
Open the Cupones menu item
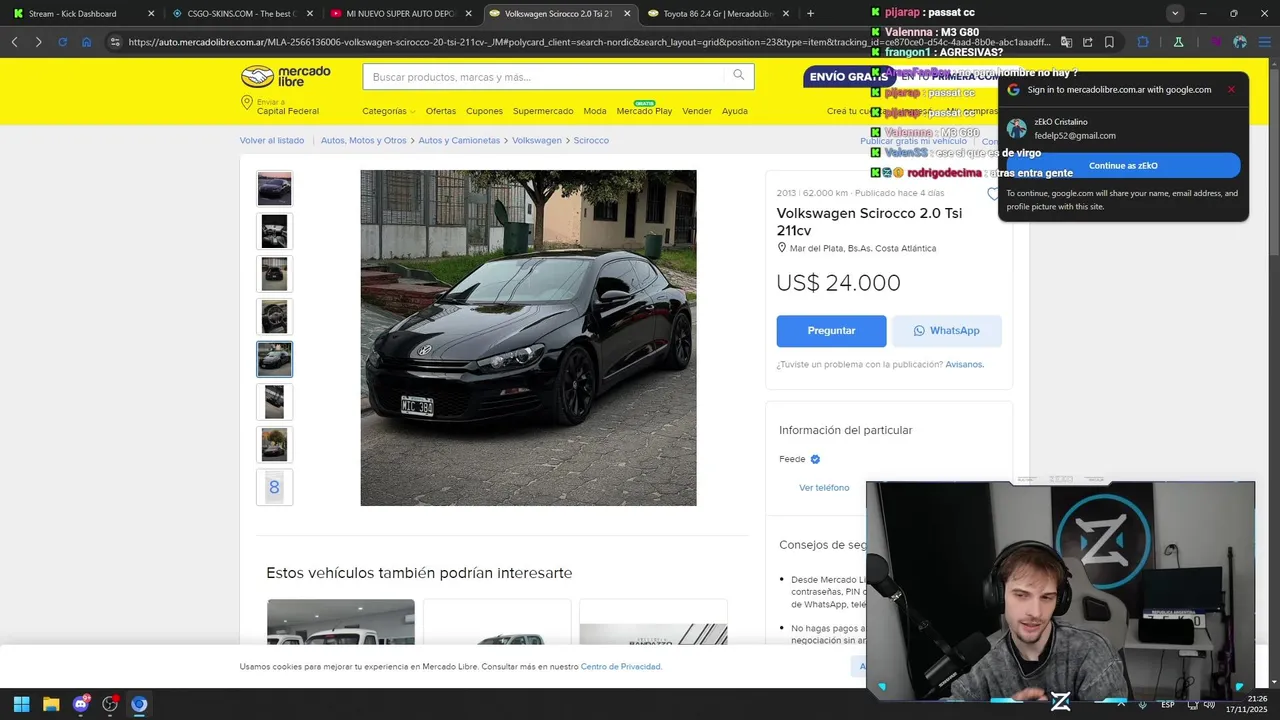pos(484,111)
